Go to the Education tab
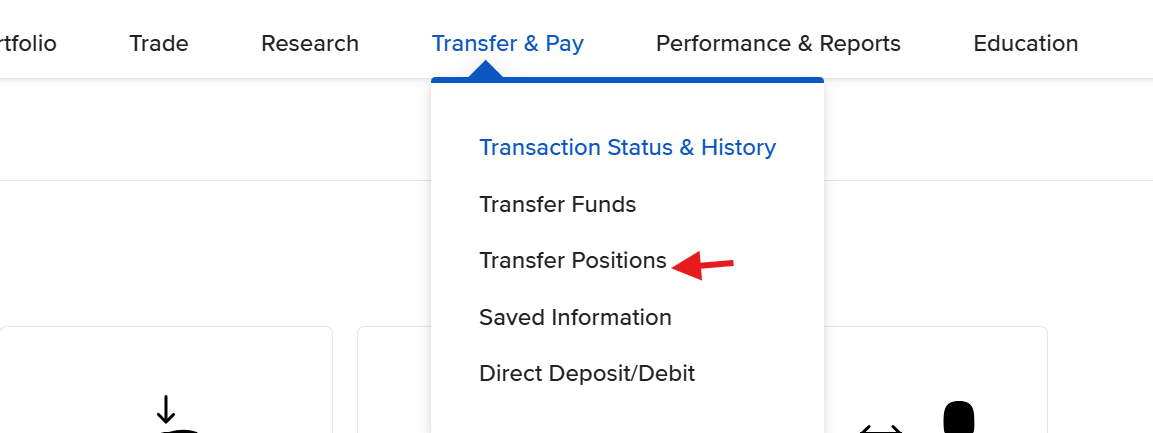Viewport: 1153px width, 433px height. 1025,44
